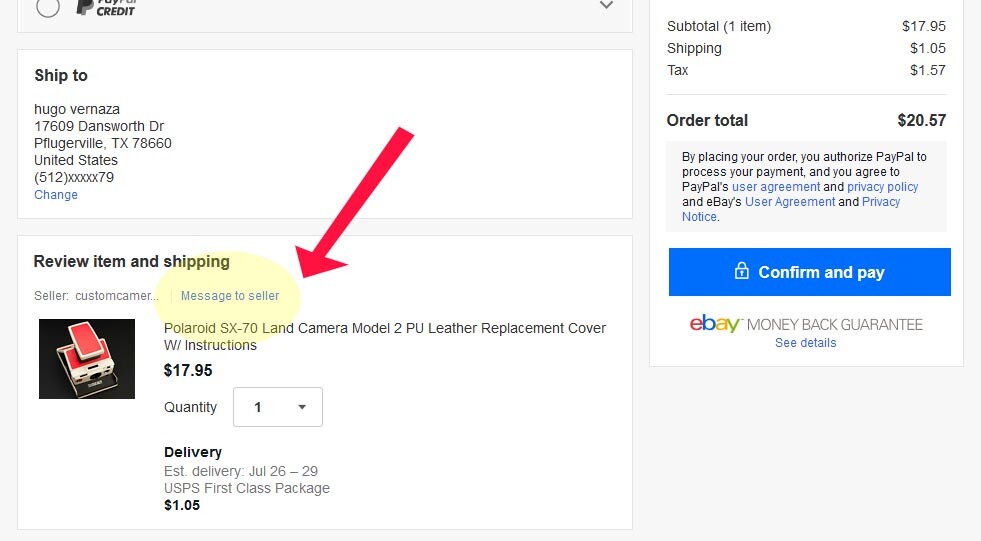This screenshot has width=981, height=541.
Task: Click the Review item and shipping heading
Action: click(132, 262)
